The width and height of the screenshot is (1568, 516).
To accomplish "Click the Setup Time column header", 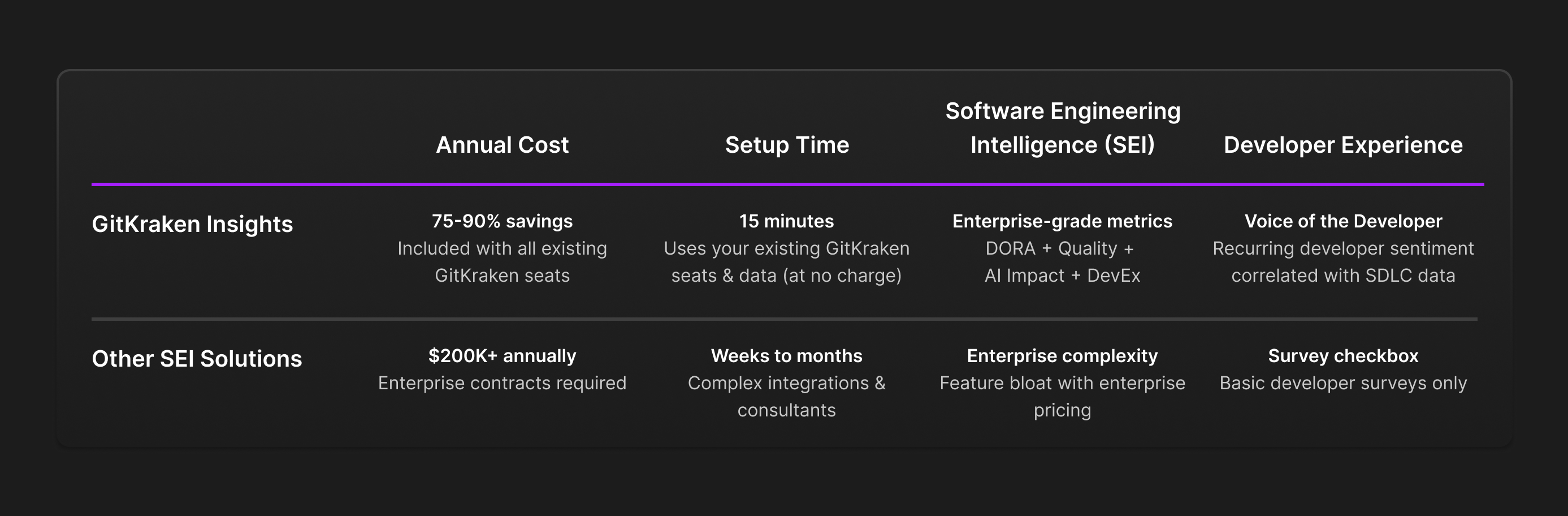I will click(786, 145).
